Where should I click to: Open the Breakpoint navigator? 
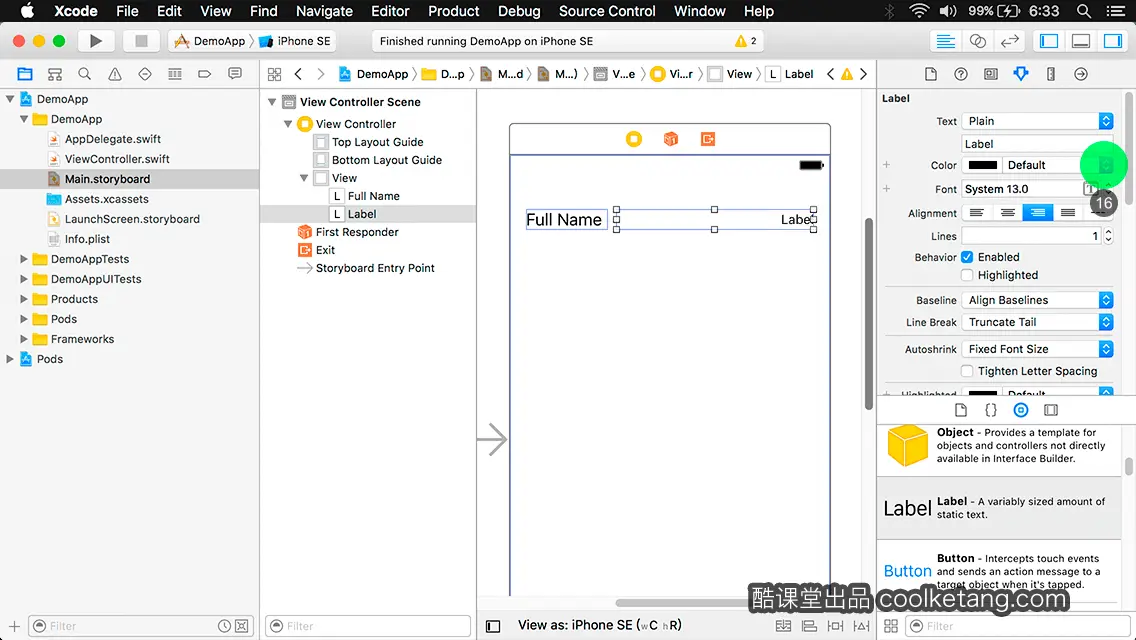(204, 74)
